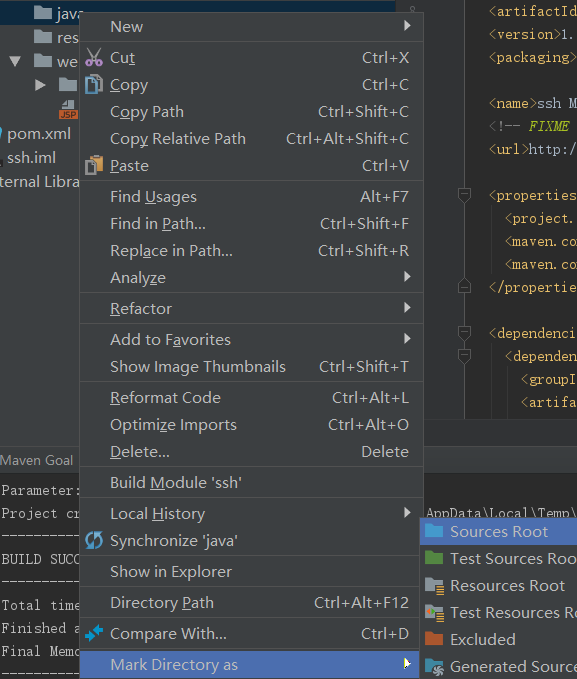Select pom.xml file in project tree
The height and width of the screenshot is (679, 577).
[39, 134]
